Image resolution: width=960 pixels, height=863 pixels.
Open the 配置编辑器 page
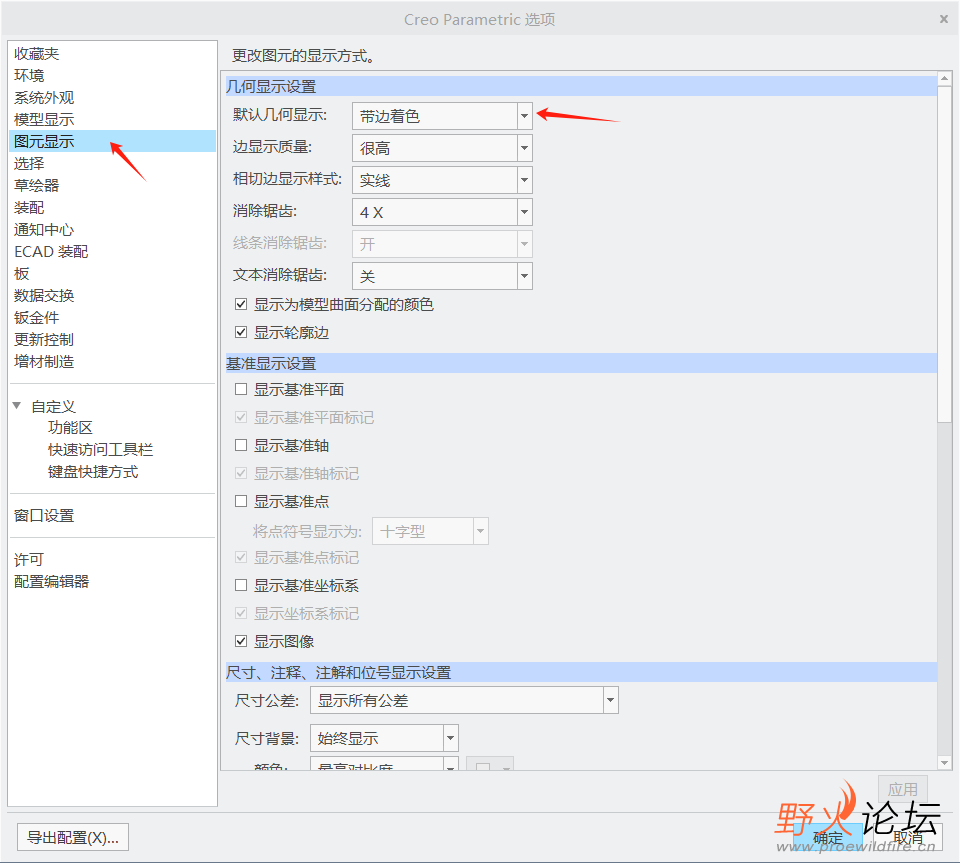[x=51, y=582]
